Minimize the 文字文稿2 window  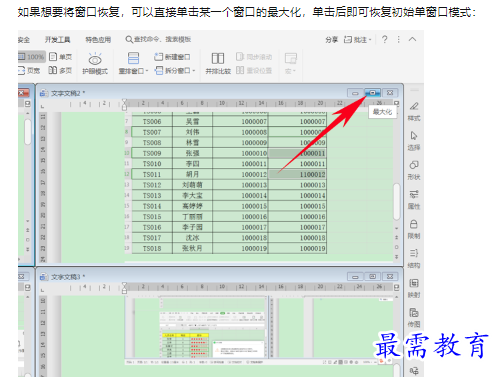pos(355,93)
